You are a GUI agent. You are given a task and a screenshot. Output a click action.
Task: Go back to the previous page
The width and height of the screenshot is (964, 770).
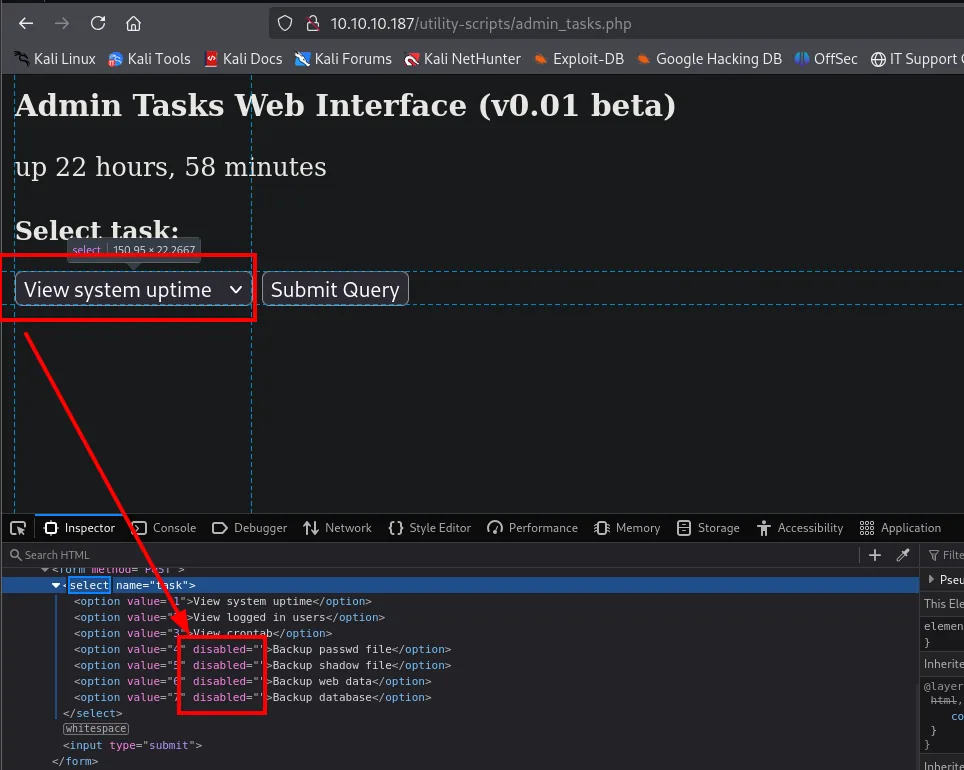pyautogui.click(x=26, y=23)
